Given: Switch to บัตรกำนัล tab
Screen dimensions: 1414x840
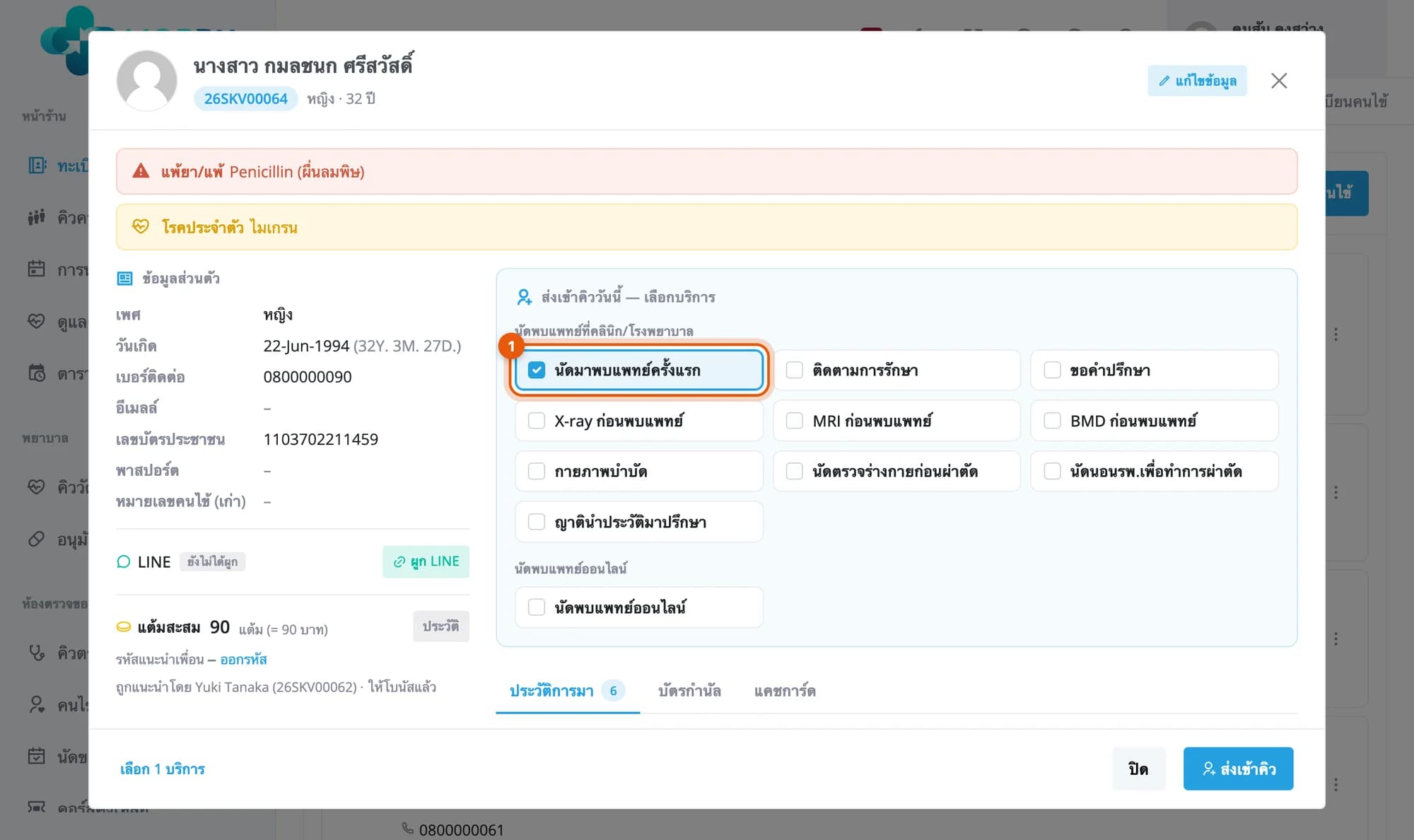Looking at the screenshot, I should click(x=689, y=691).
